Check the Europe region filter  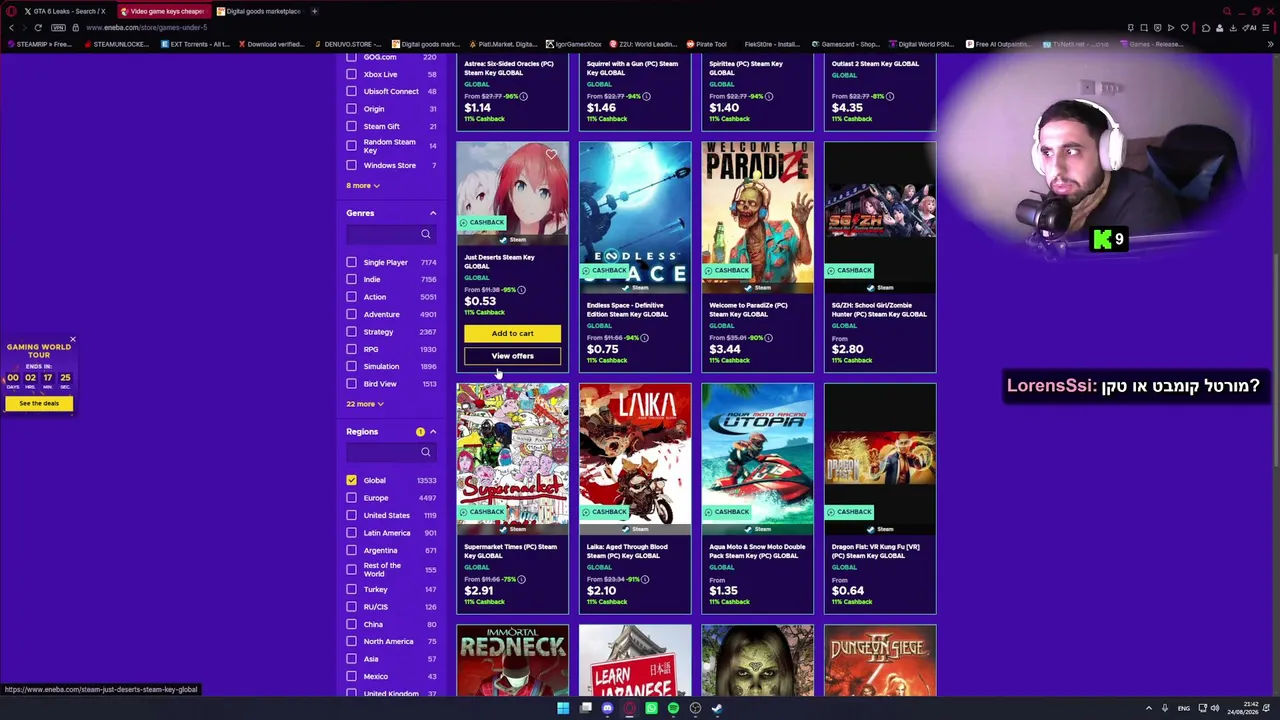(x=351, y=498)
